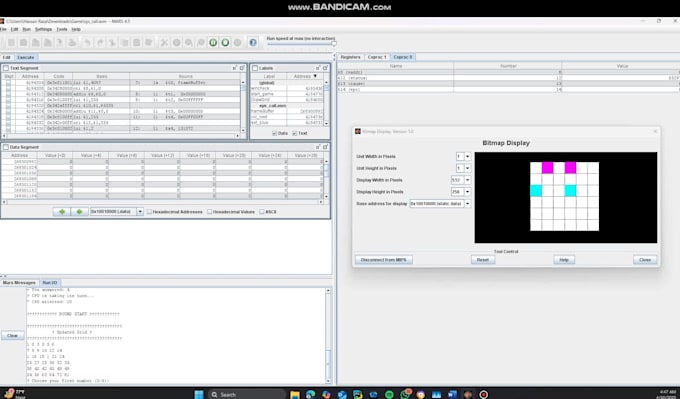Click Run I/O console vertical scrollbar down arrow
680x399 pixels.
[328, 381]
